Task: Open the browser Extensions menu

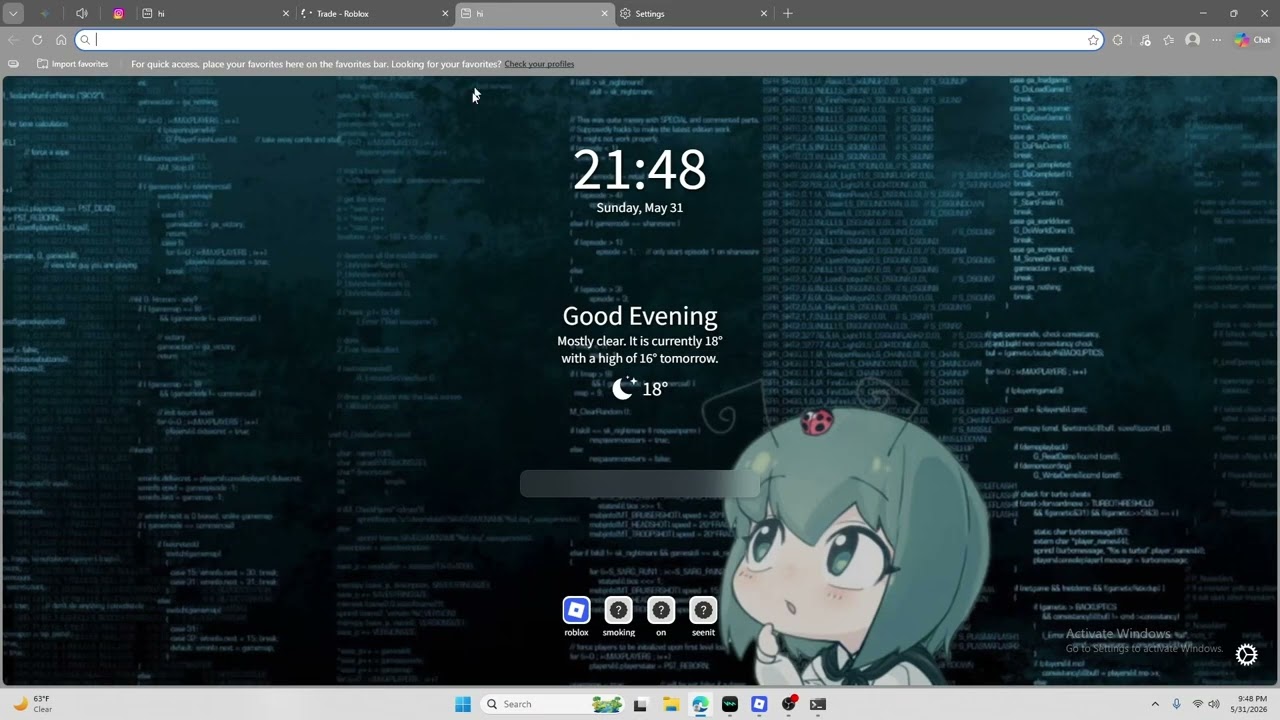Action: coord(1118,40)
